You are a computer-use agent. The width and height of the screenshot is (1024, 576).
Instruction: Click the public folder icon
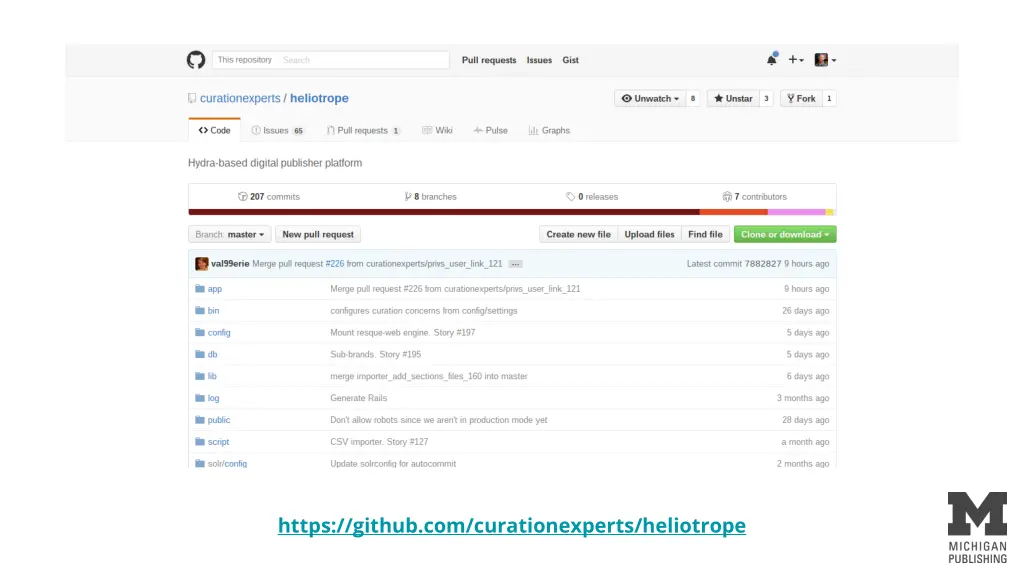[200, 420]
